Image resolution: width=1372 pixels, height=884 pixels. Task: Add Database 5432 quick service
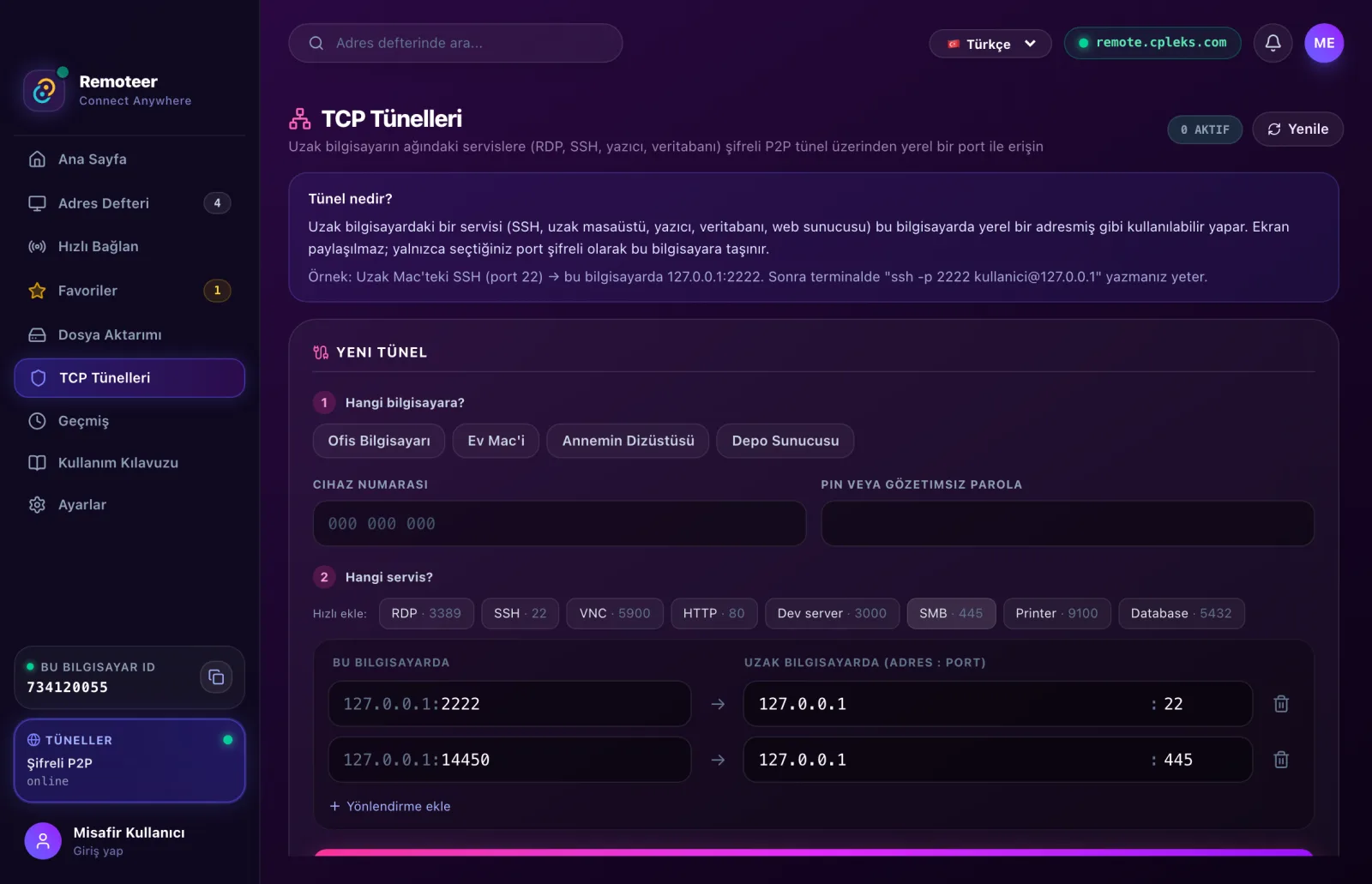coord(1181,613)
